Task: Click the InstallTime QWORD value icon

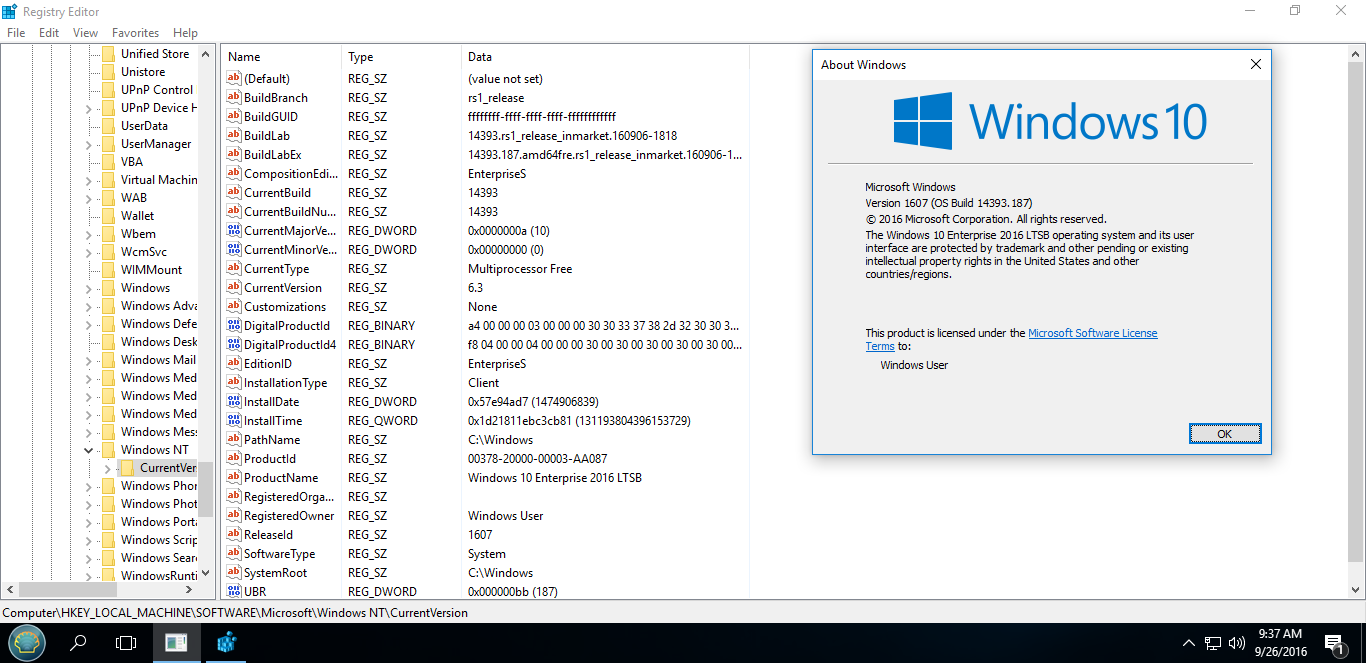Action: pos(233,421)
